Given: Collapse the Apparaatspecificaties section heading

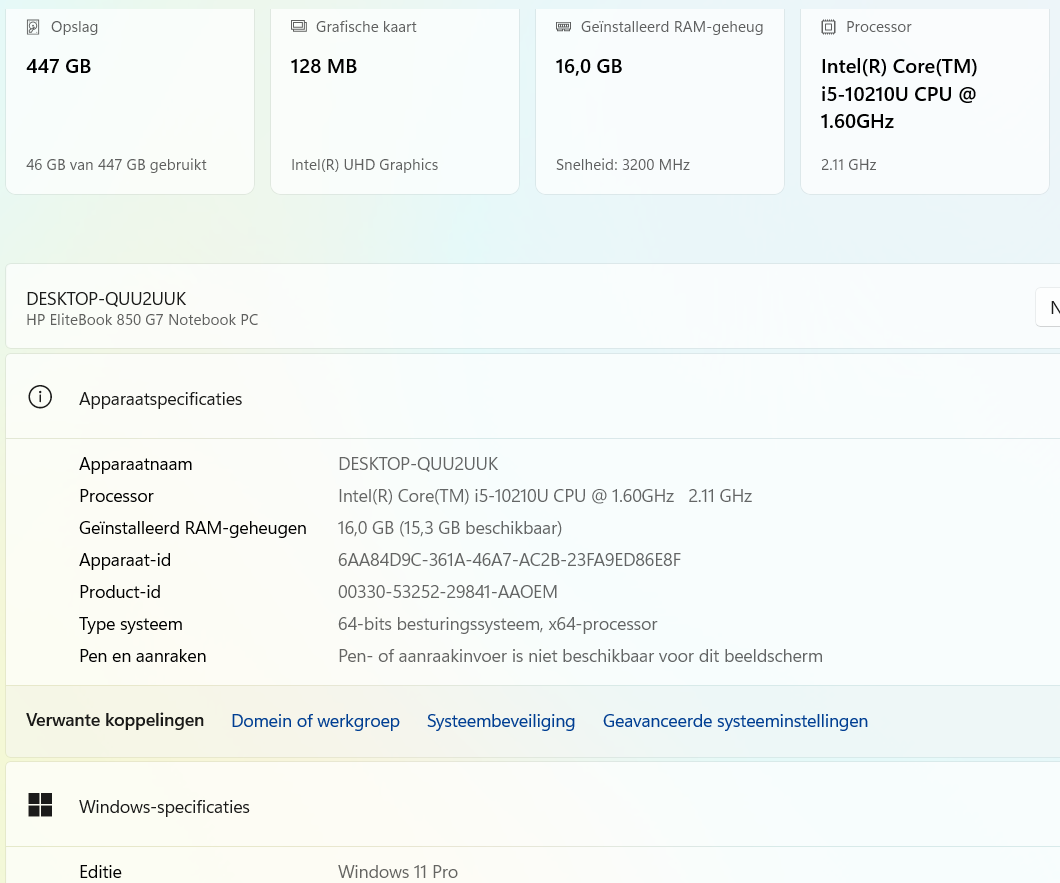Looking at the screenshot, I should 533,398.
